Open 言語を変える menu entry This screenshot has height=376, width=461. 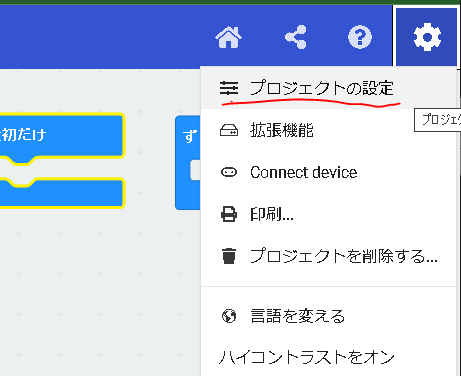[x=328, y=316]
